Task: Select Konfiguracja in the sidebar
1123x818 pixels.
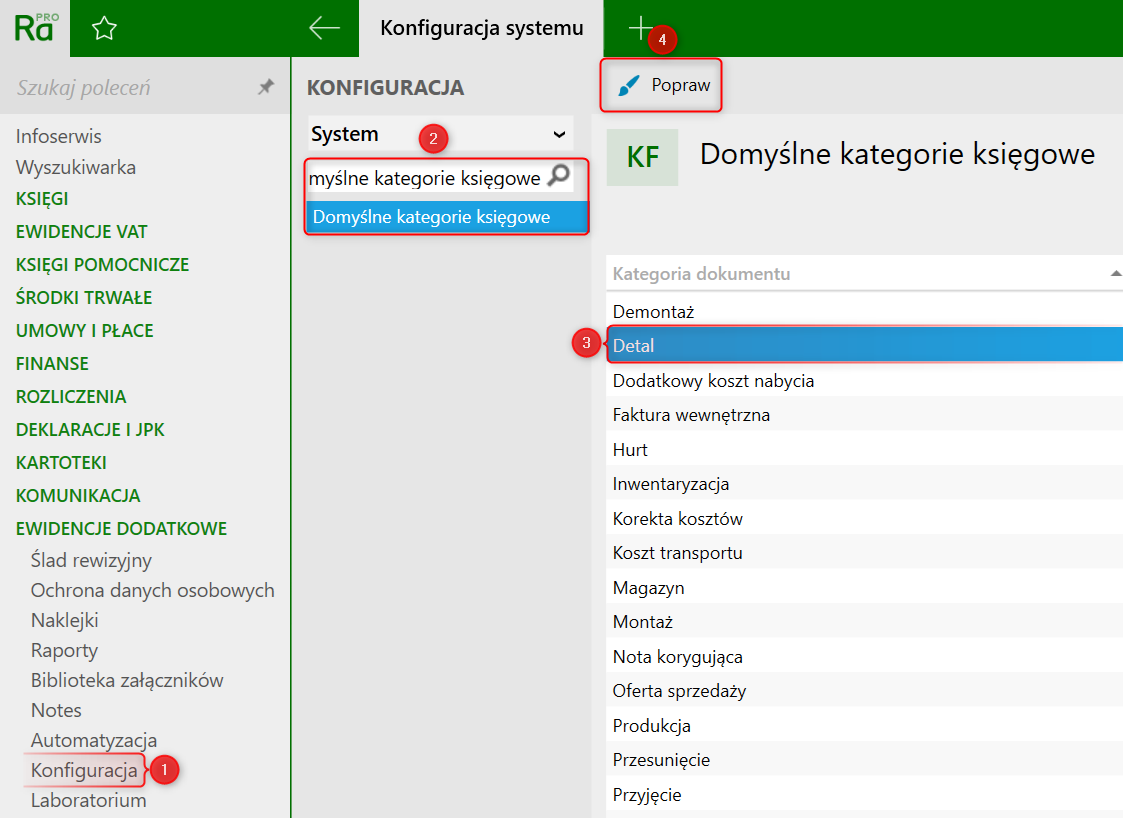Action: click(x=84, y=770)
